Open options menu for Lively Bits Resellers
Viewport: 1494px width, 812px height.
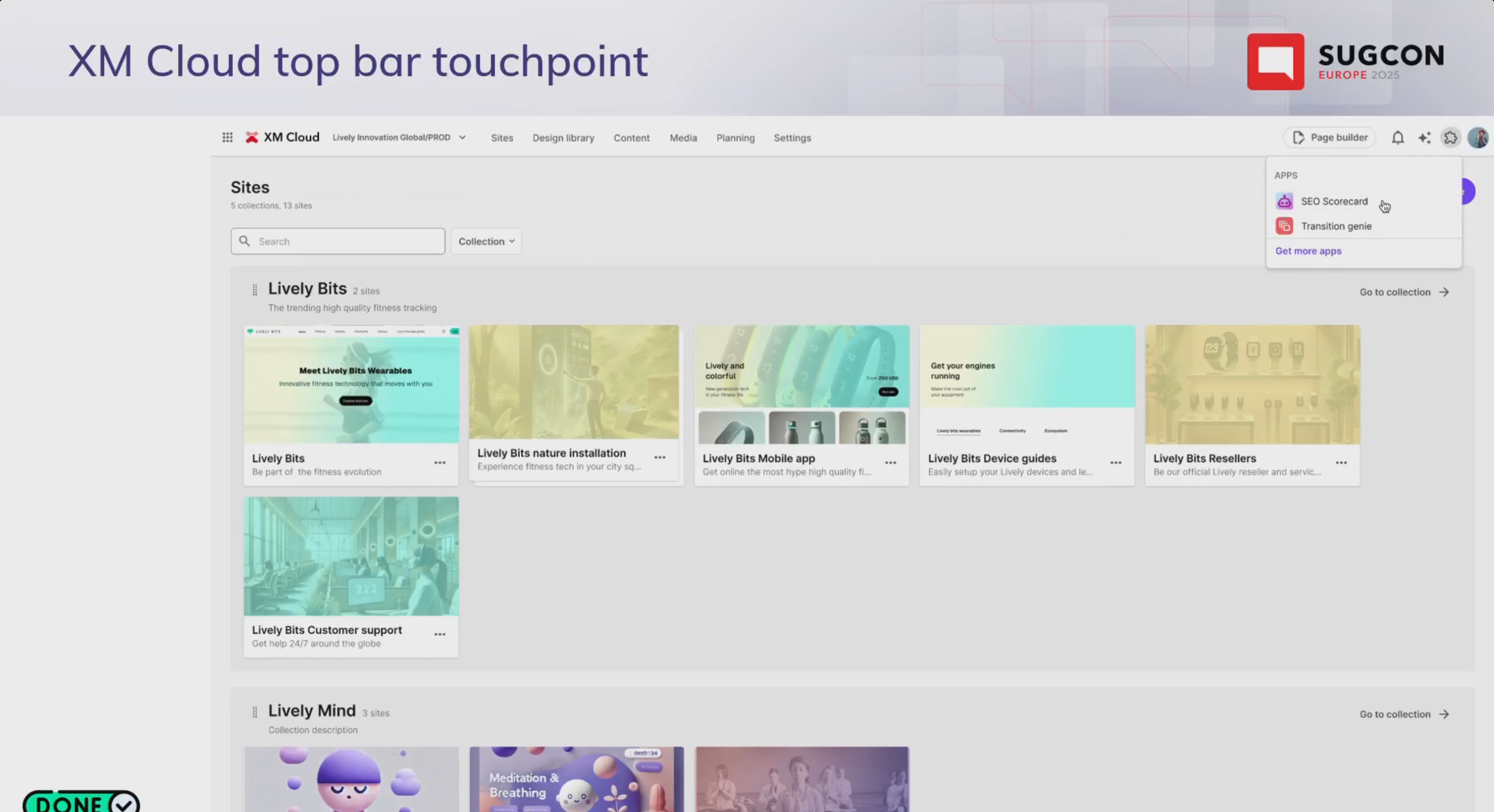click(1341, 462)
